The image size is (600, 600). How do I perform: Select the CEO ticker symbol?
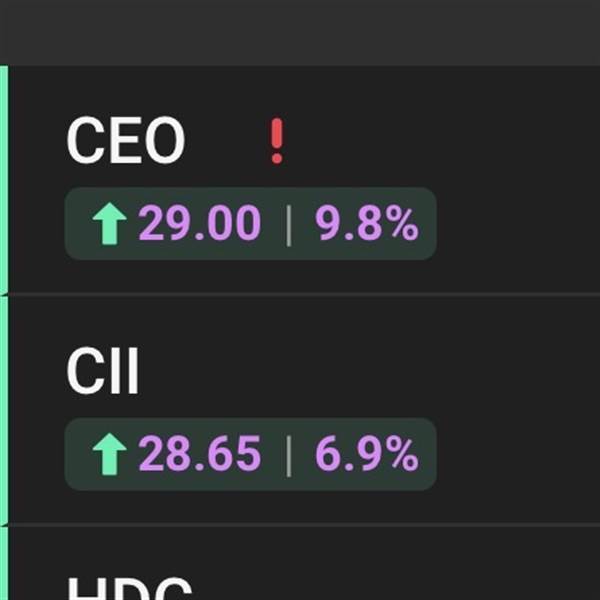[125, 141]
